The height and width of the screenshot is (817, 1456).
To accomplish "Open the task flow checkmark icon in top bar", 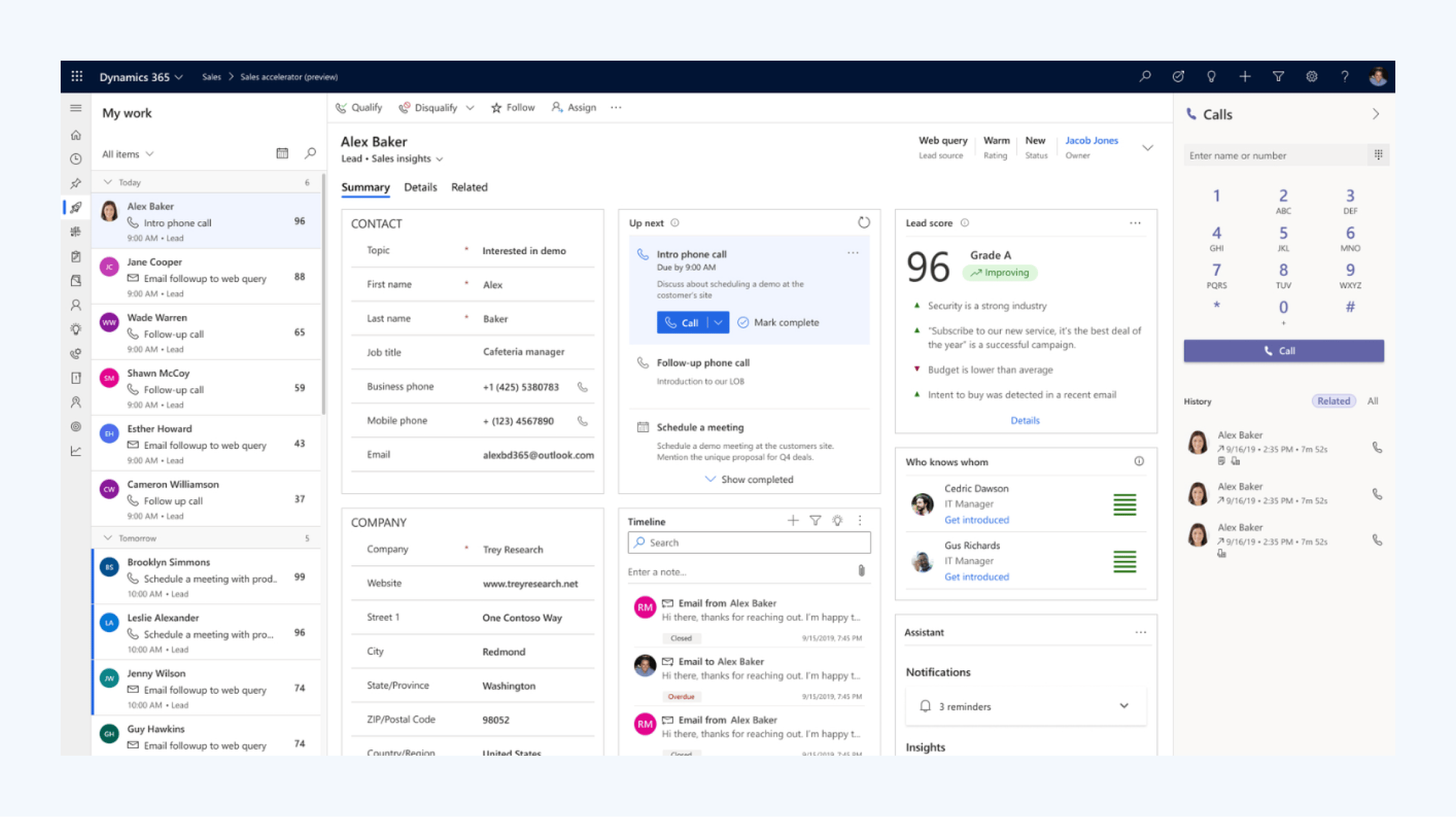I will (1178, 76).
